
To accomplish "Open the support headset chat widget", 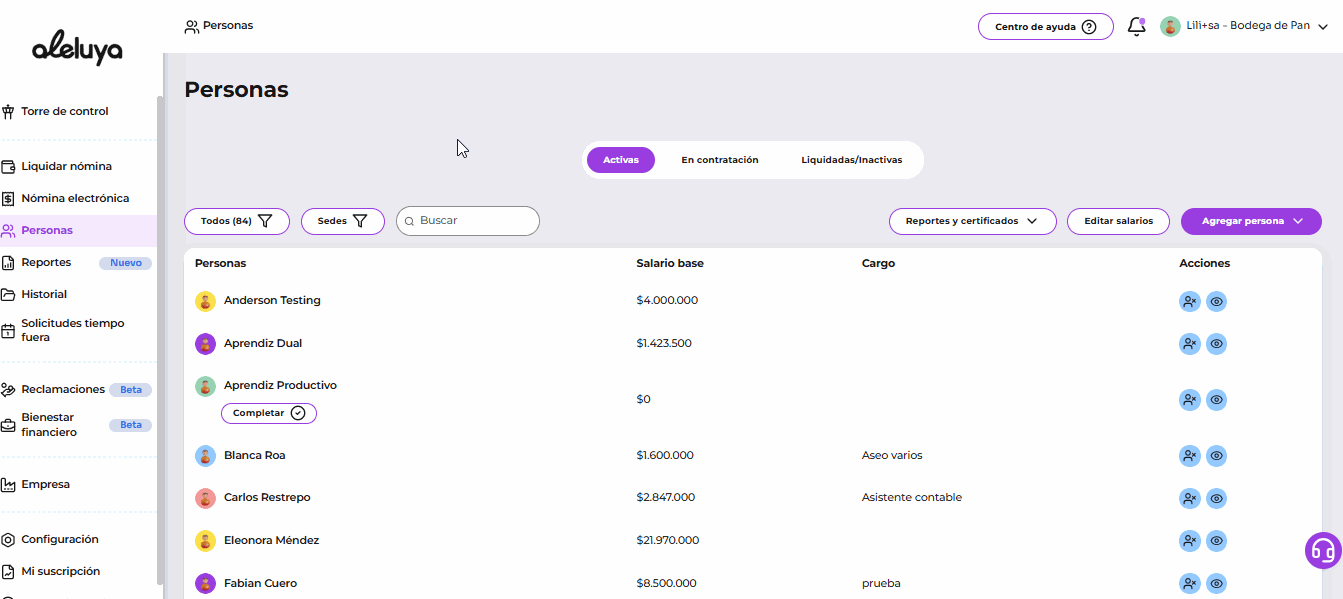I will click(x=1323, y=550).
